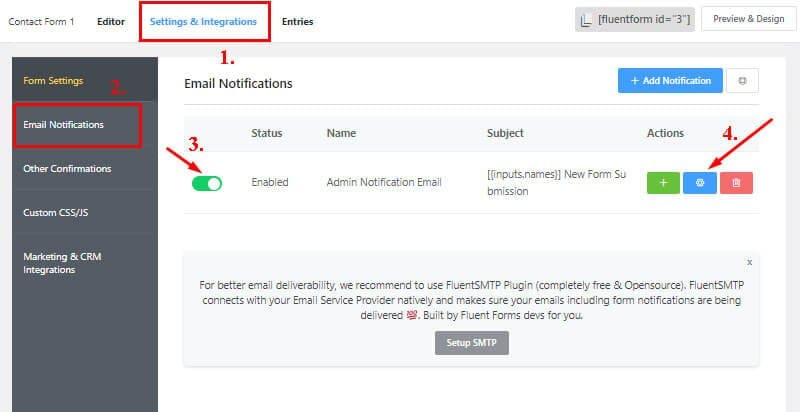Viewport: 800px width, 412px height.
Task: Duplicate notification with the green plus button
Action: [x=663, y=183]
